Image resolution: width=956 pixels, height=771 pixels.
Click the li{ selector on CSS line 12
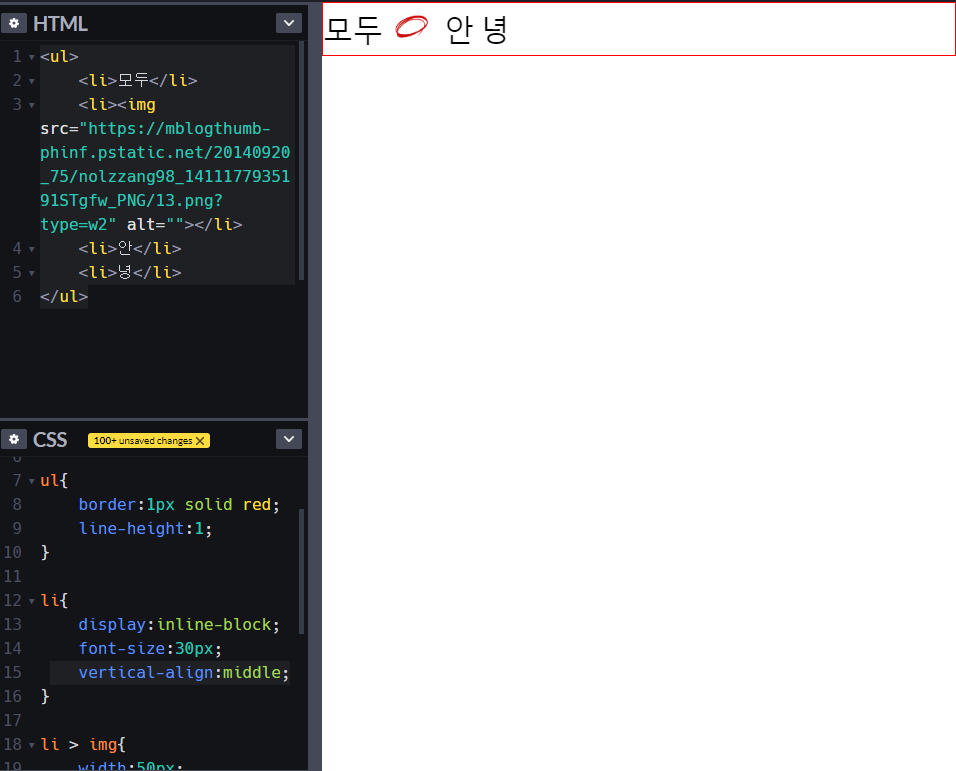(x=54, y=600)
